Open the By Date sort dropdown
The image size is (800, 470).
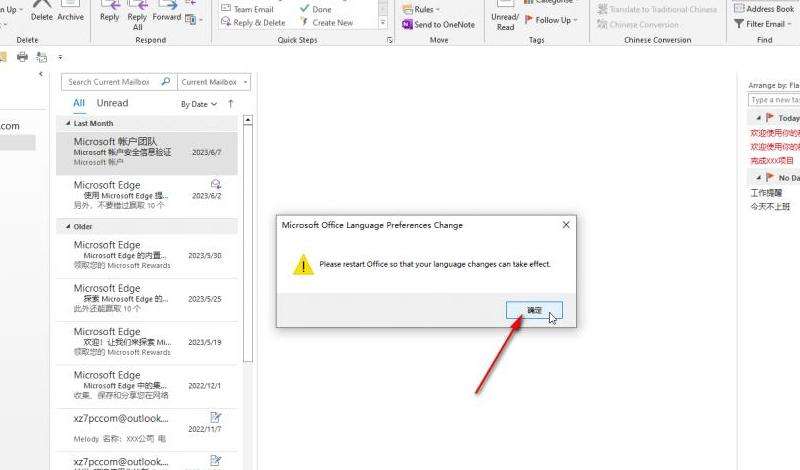click(199, 104)
